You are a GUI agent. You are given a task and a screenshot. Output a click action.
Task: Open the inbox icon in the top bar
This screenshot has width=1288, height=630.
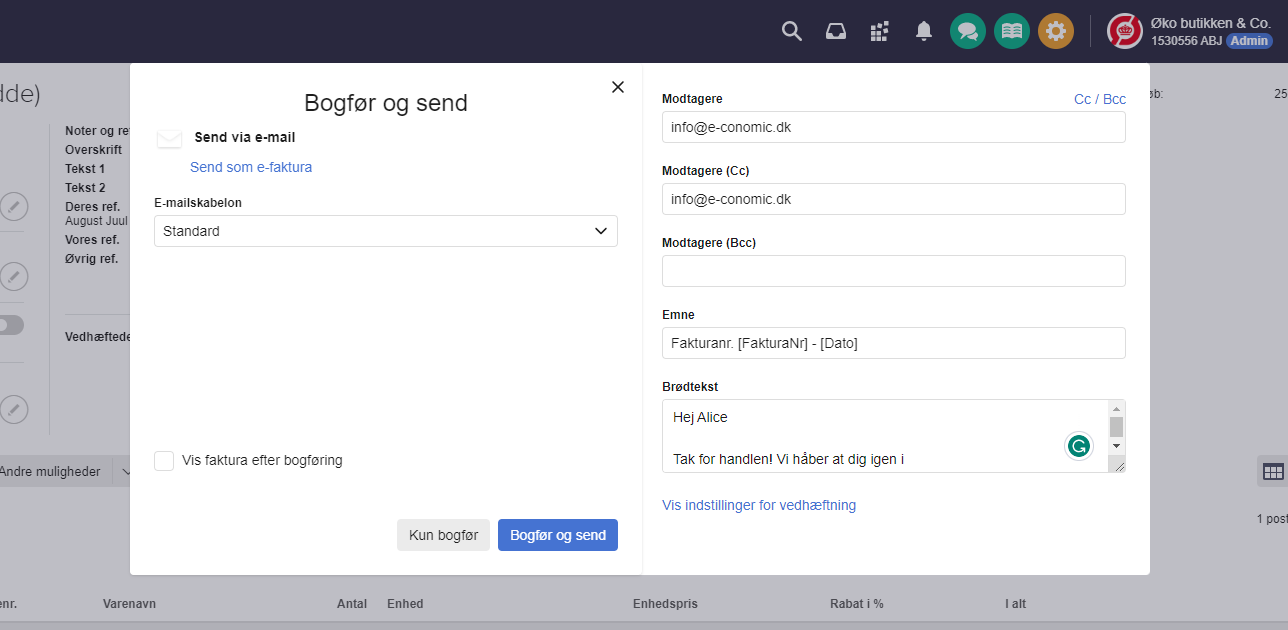click(x=835, y=31)
